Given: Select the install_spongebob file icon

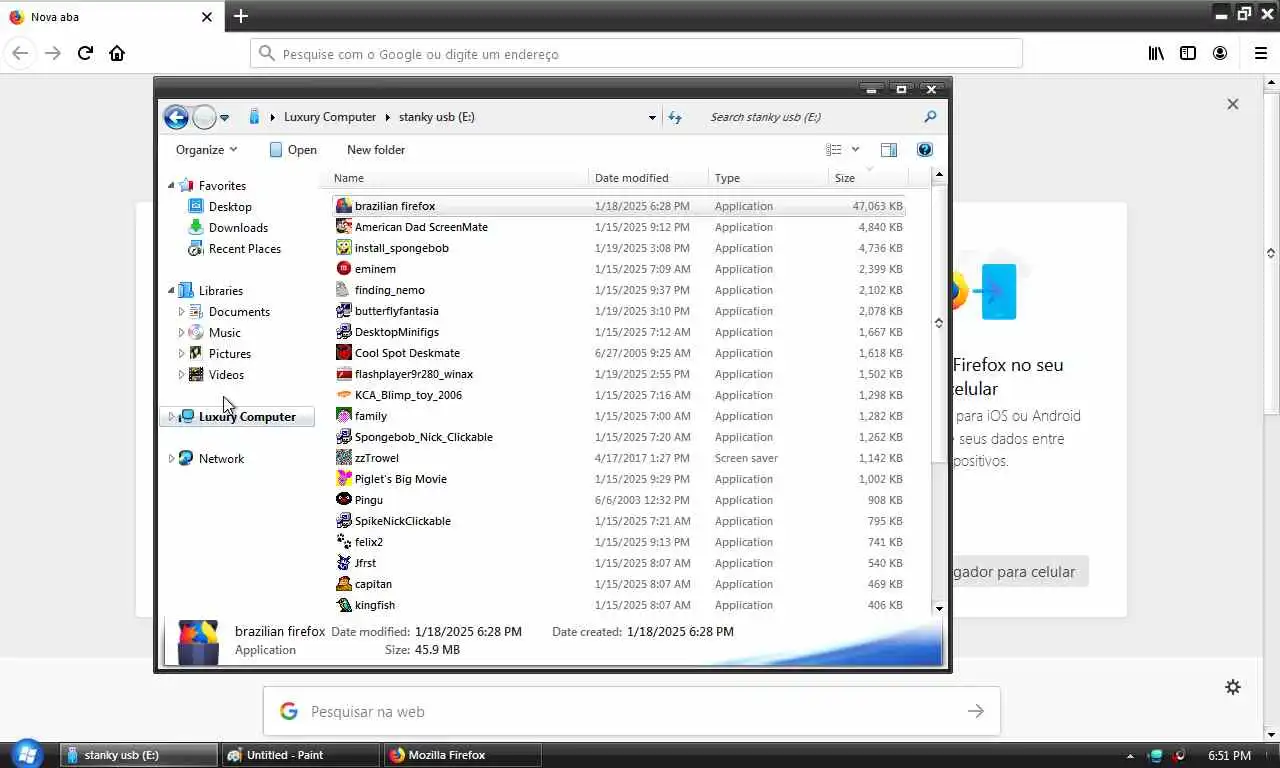Looking at the screenshot, I should tap(344, 248).
